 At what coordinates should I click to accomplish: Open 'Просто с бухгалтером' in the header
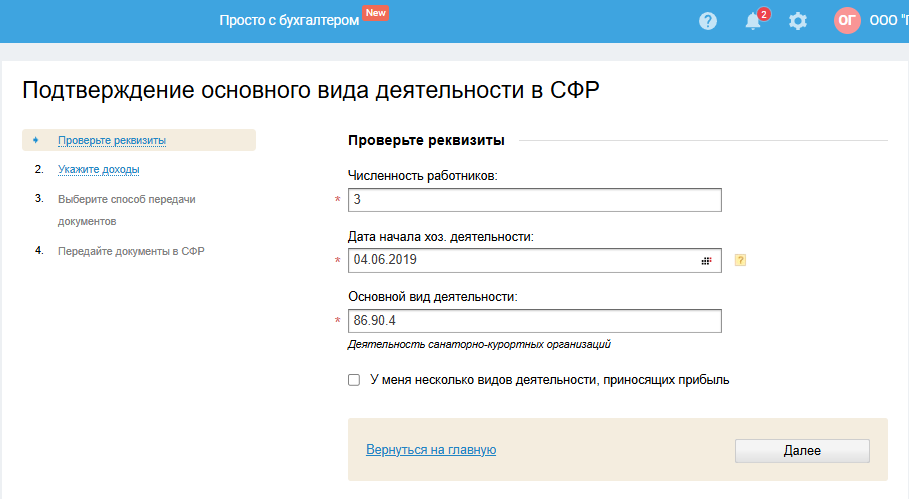pyautogui.click(x=289, y=21)
